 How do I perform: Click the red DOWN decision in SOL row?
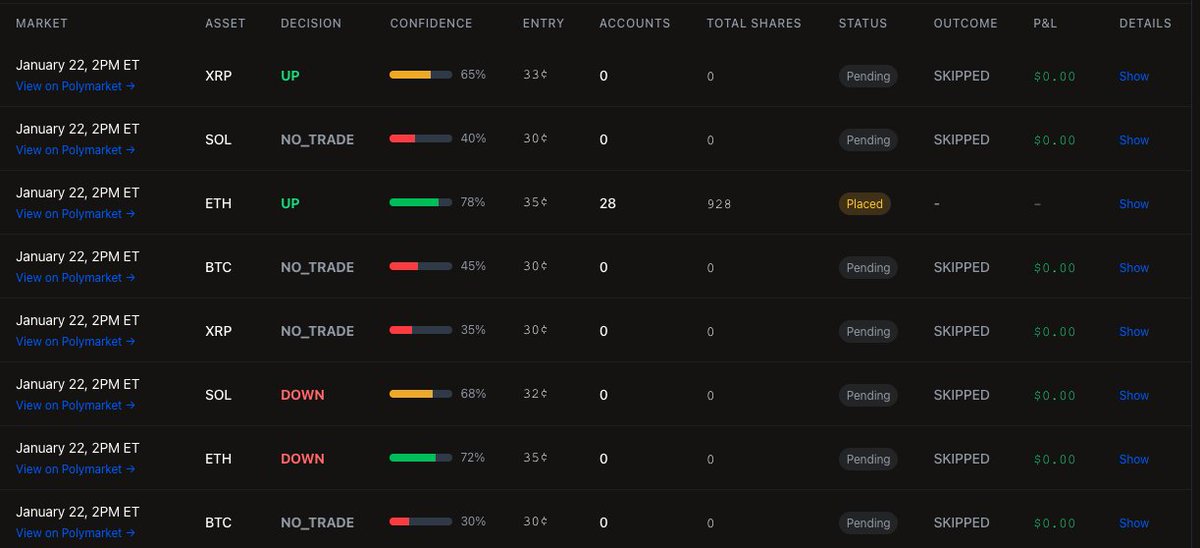[x=303, y=395]
